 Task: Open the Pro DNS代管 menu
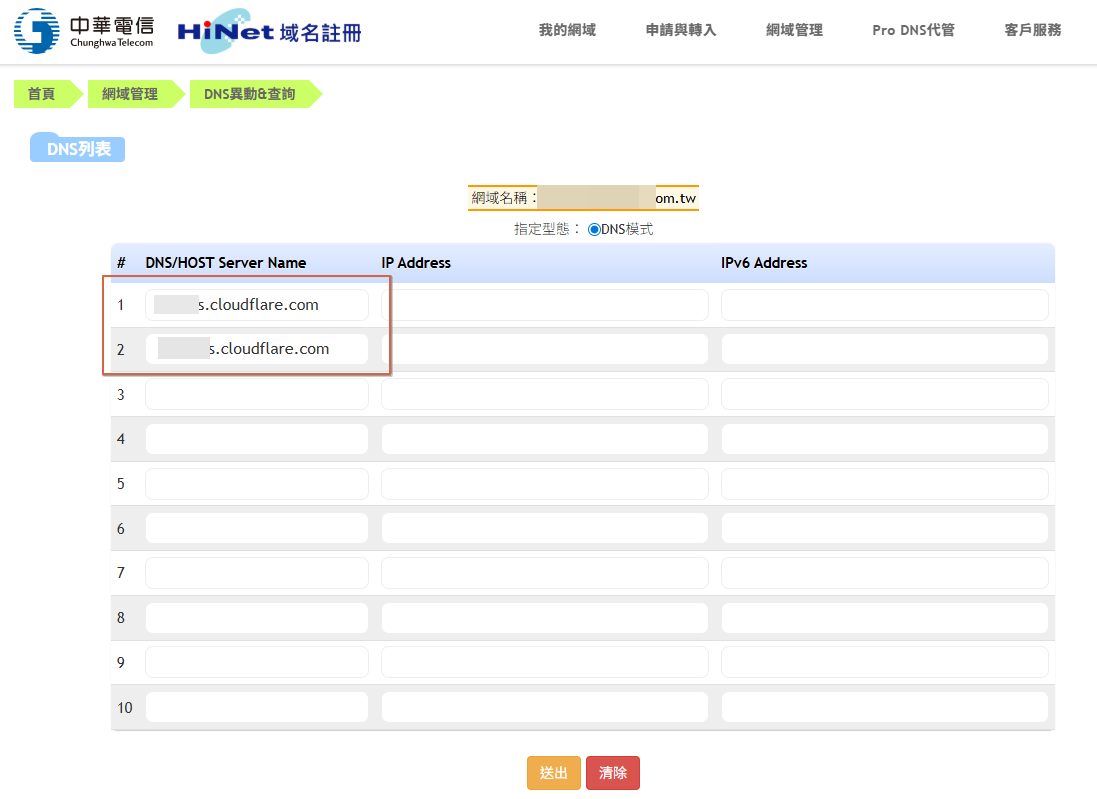click(x=913, y=30)
